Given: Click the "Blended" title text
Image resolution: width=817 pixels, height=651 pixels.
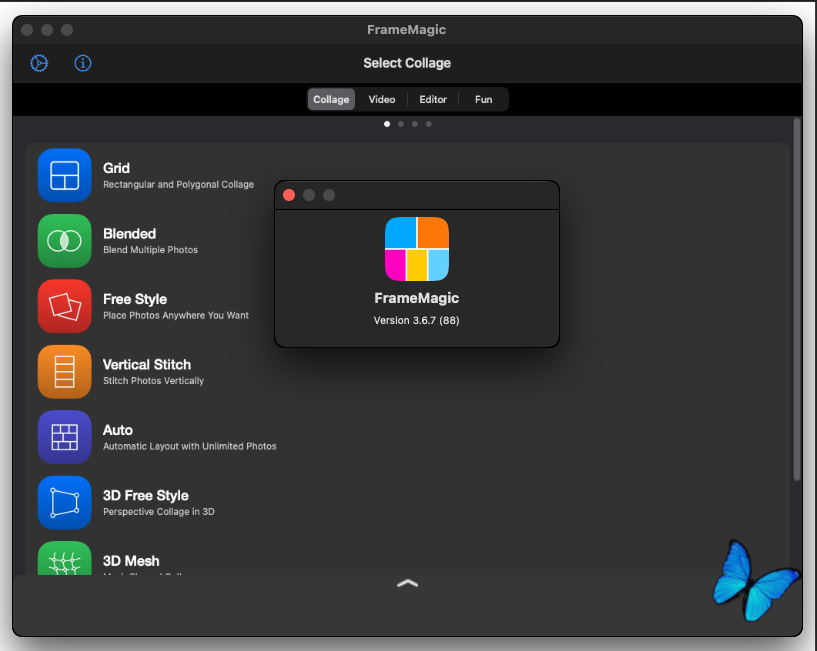Looking at the screenshot, I should pyautogui.click(x=129, y=234).
